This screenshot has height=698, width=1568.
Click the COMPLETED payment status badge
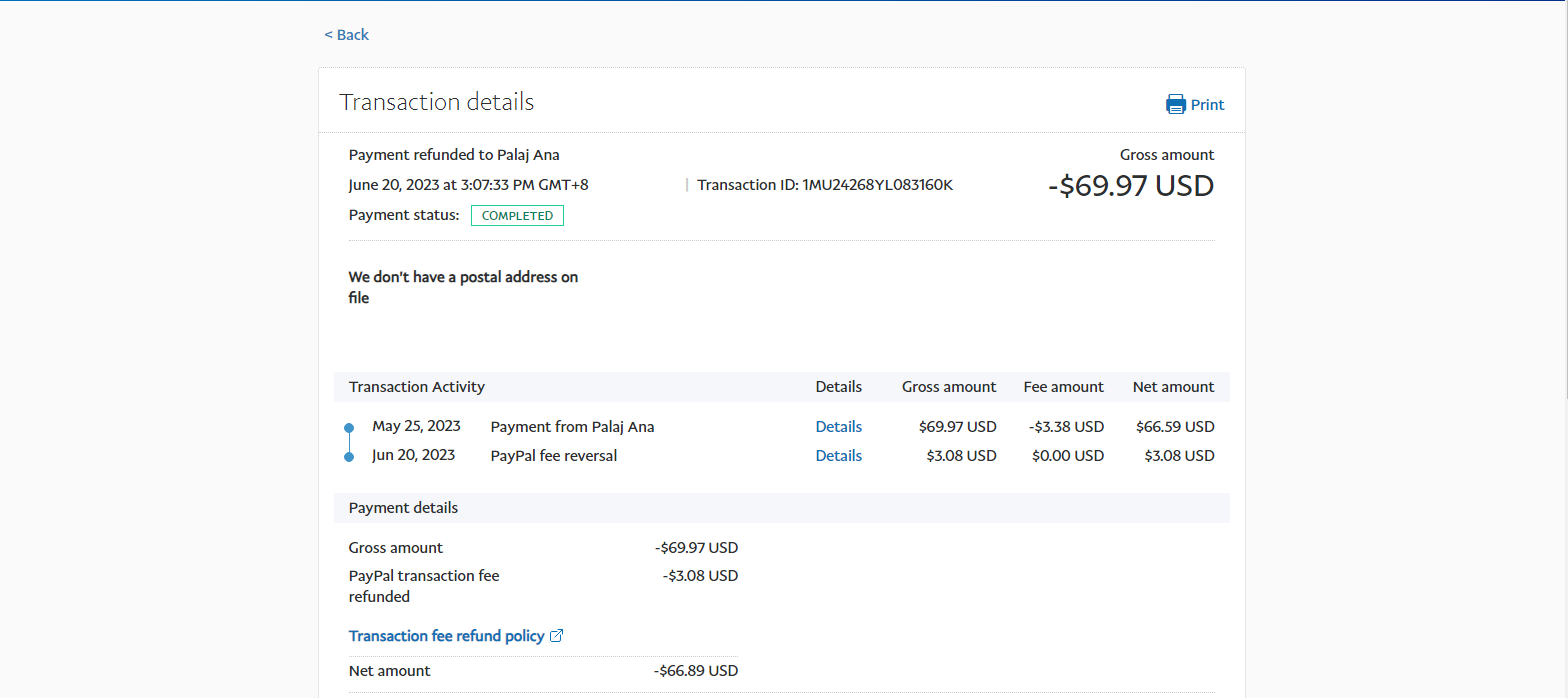point(517,216)
